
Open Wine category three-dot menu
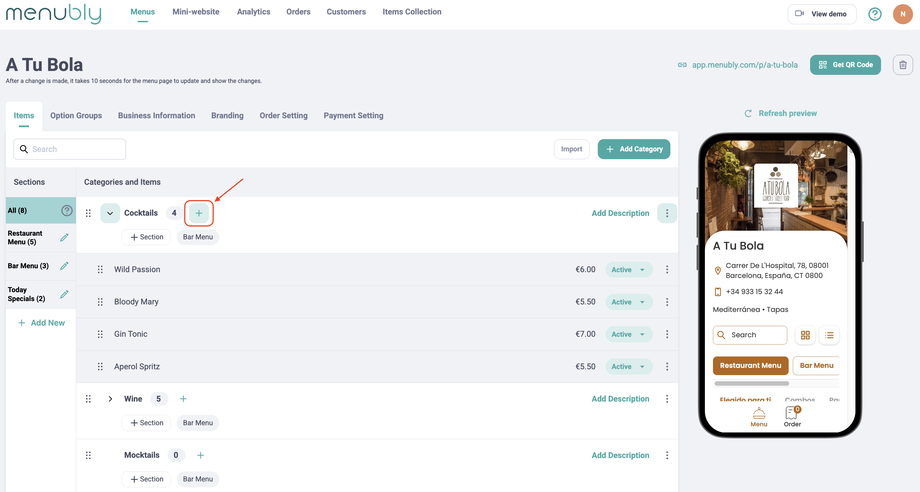click(667, 399)
